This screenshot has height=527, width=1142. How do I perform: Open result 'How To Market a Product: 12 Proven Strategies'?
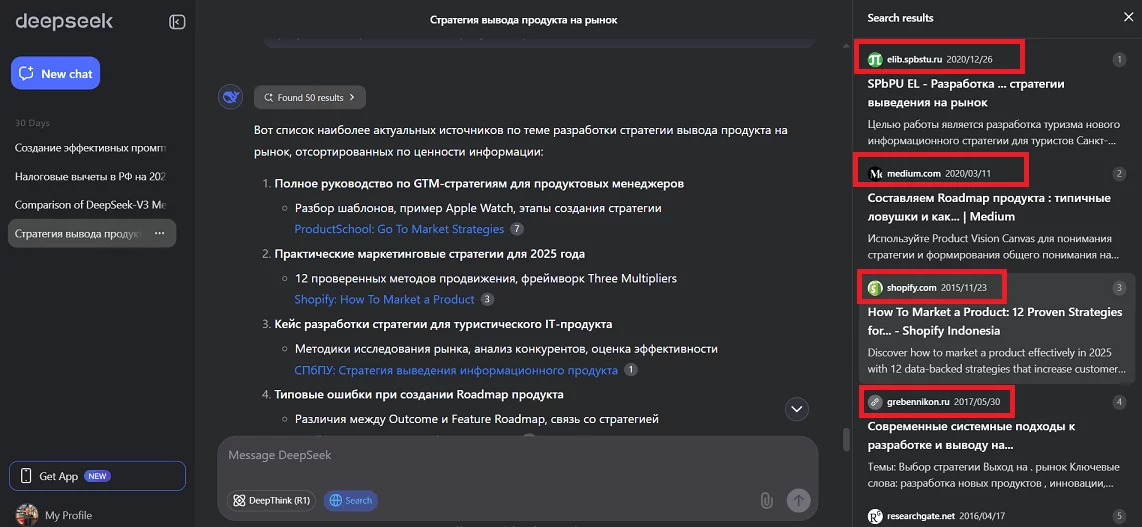pyautogui.click(x=995, y=321)
